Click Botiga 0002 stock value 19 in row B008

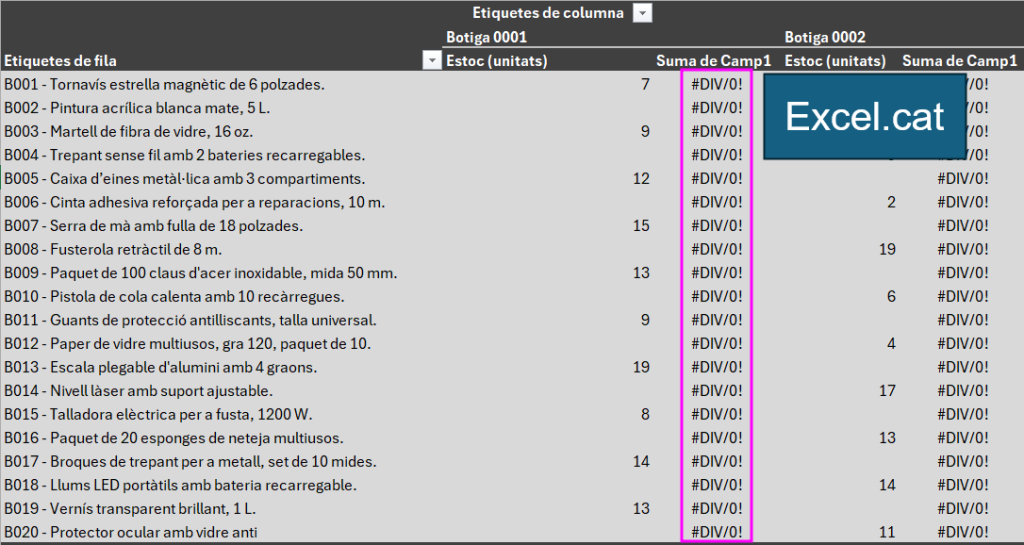pos(888,249)
